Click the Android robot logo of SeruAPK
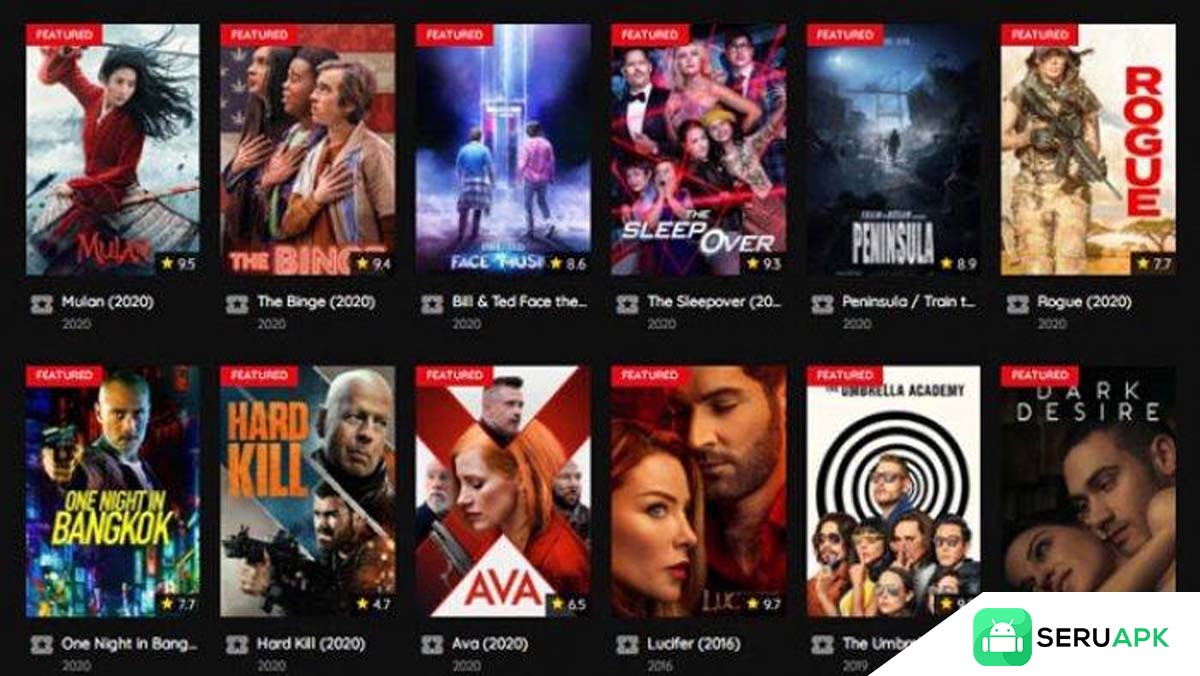 point(1002,637)
